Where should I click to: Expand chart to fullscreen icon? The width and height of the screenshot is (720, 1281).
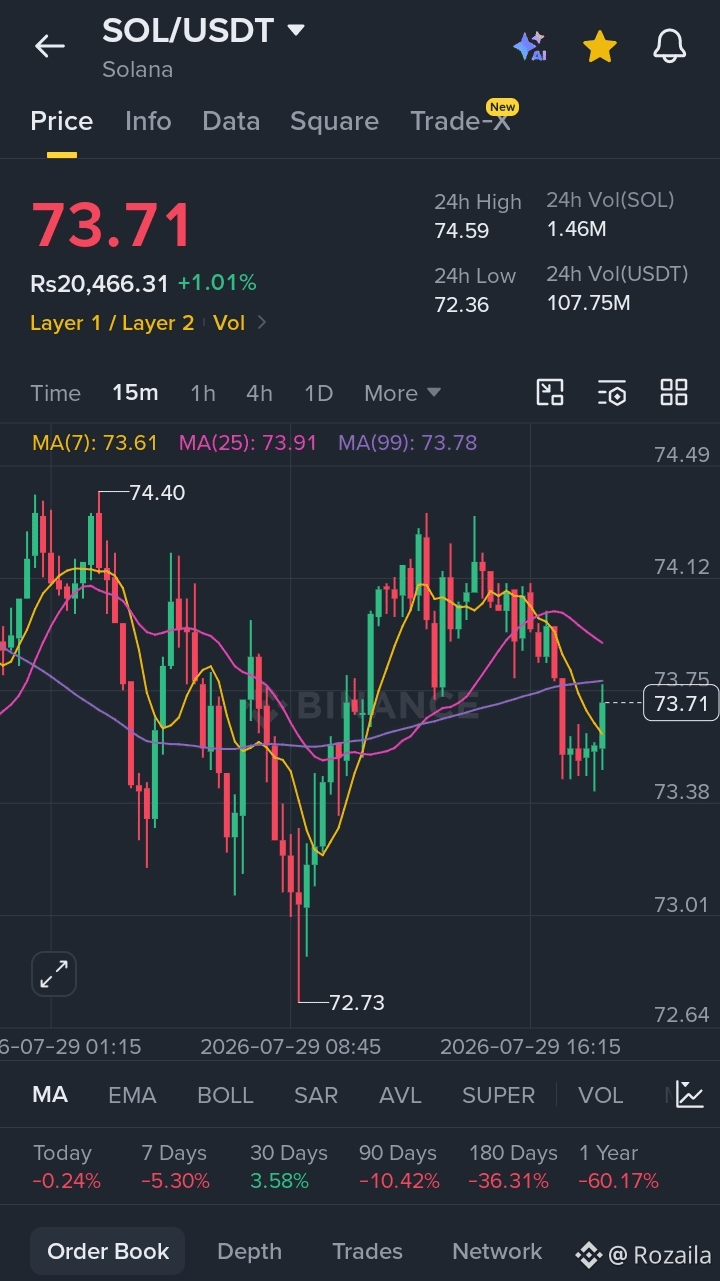click(54, 974)
